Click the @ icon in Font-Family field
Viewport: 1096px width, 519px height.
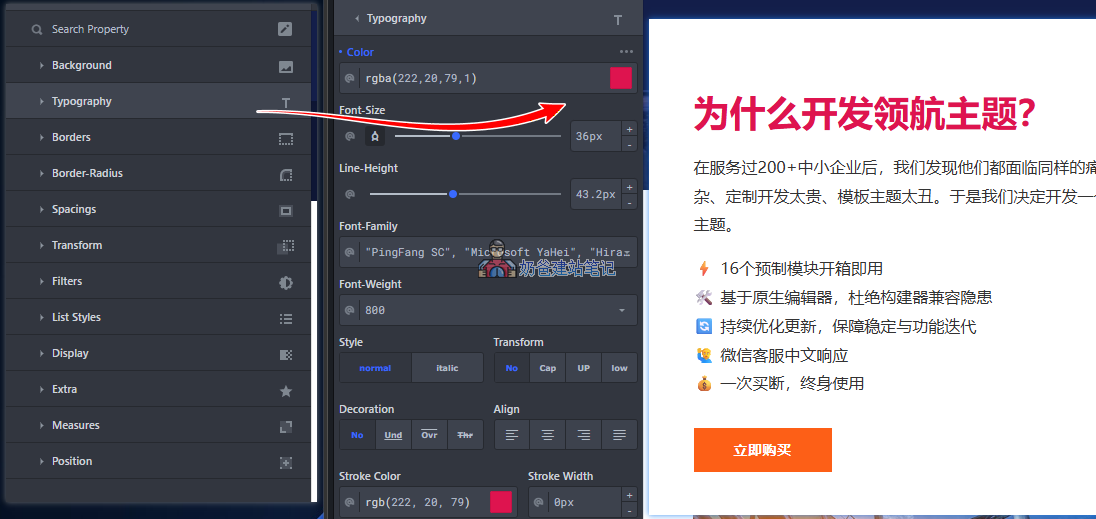click(349, 252)
